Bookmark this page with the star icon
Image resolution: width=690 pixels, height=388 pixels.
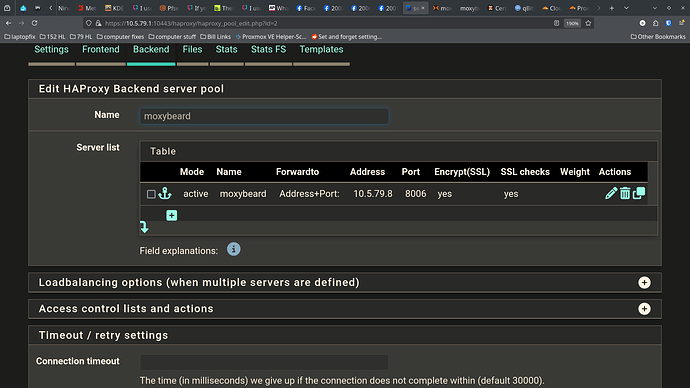(588, 23)
